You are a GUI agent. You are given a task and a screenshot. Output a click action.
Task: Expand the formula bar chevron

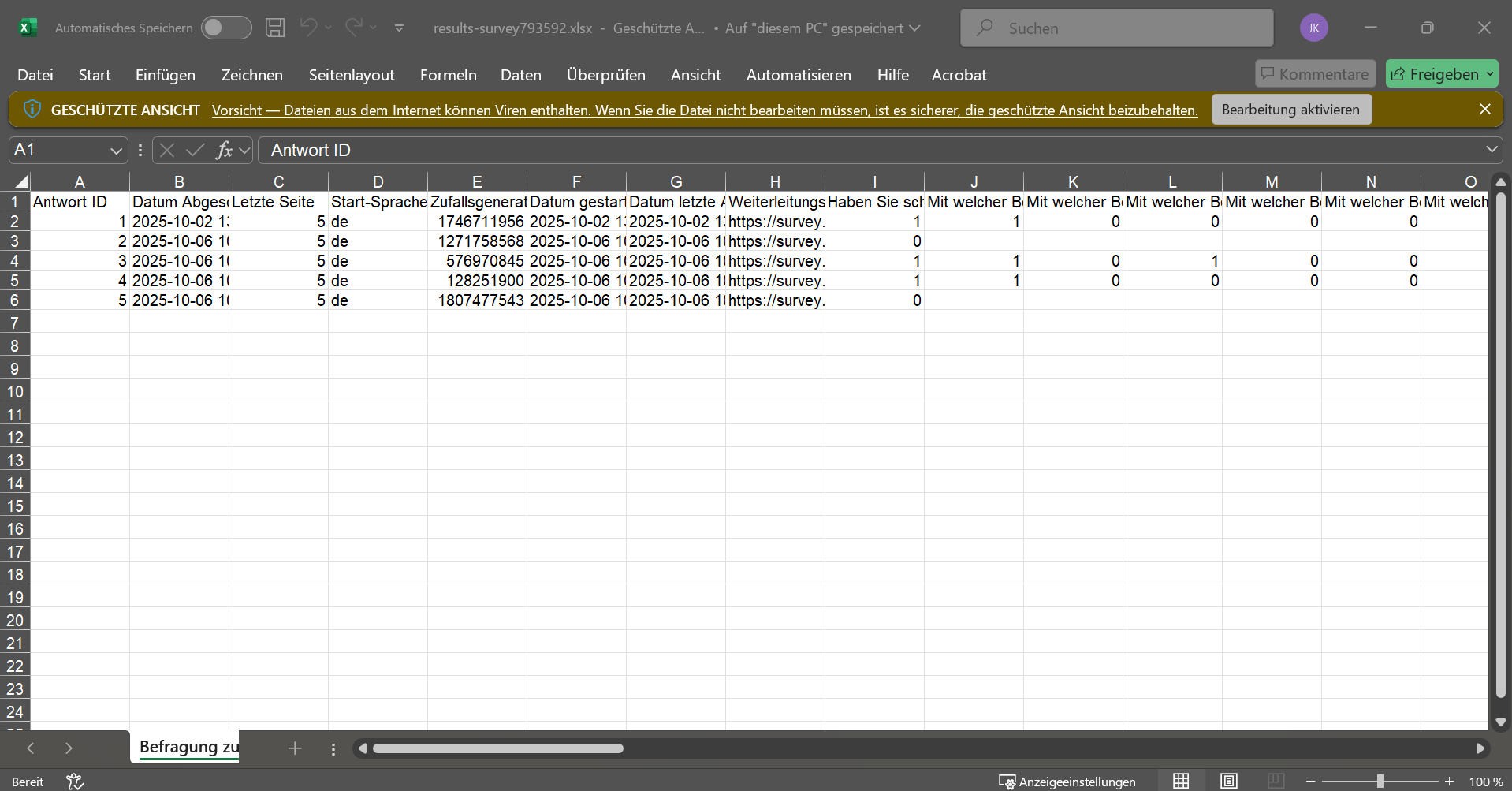point(1492,149)
